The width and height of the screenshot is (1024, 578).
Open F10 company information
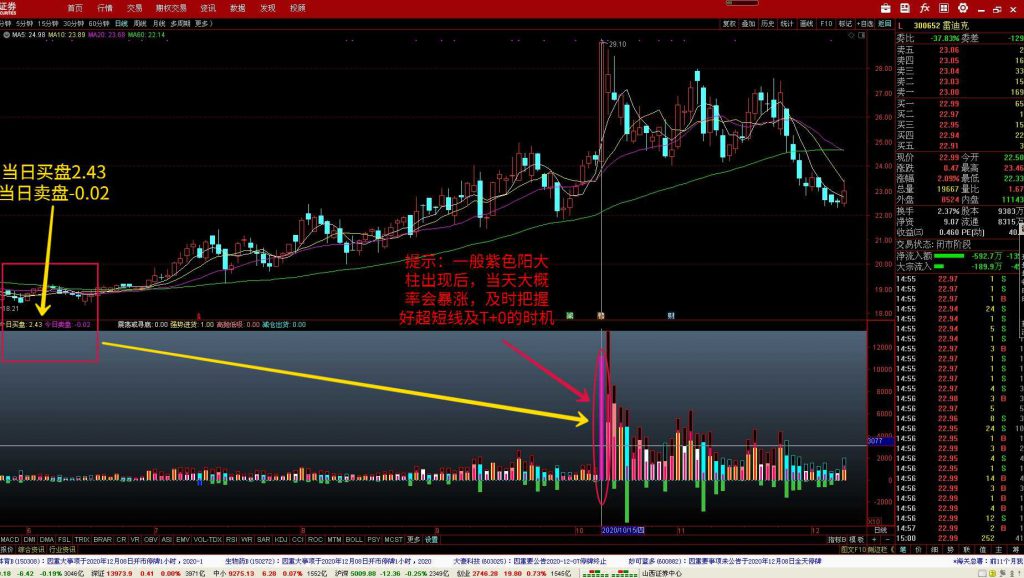[826, 23]
